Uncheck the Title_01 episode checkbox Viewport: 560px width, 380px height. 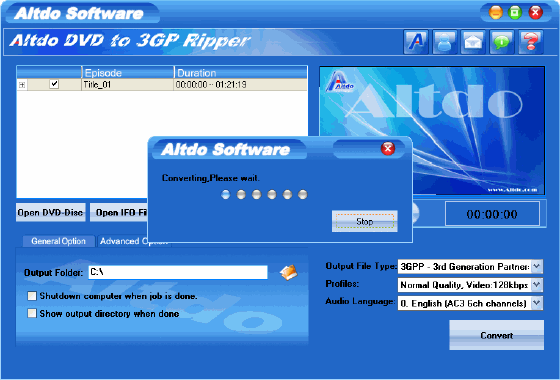[54, 84]
